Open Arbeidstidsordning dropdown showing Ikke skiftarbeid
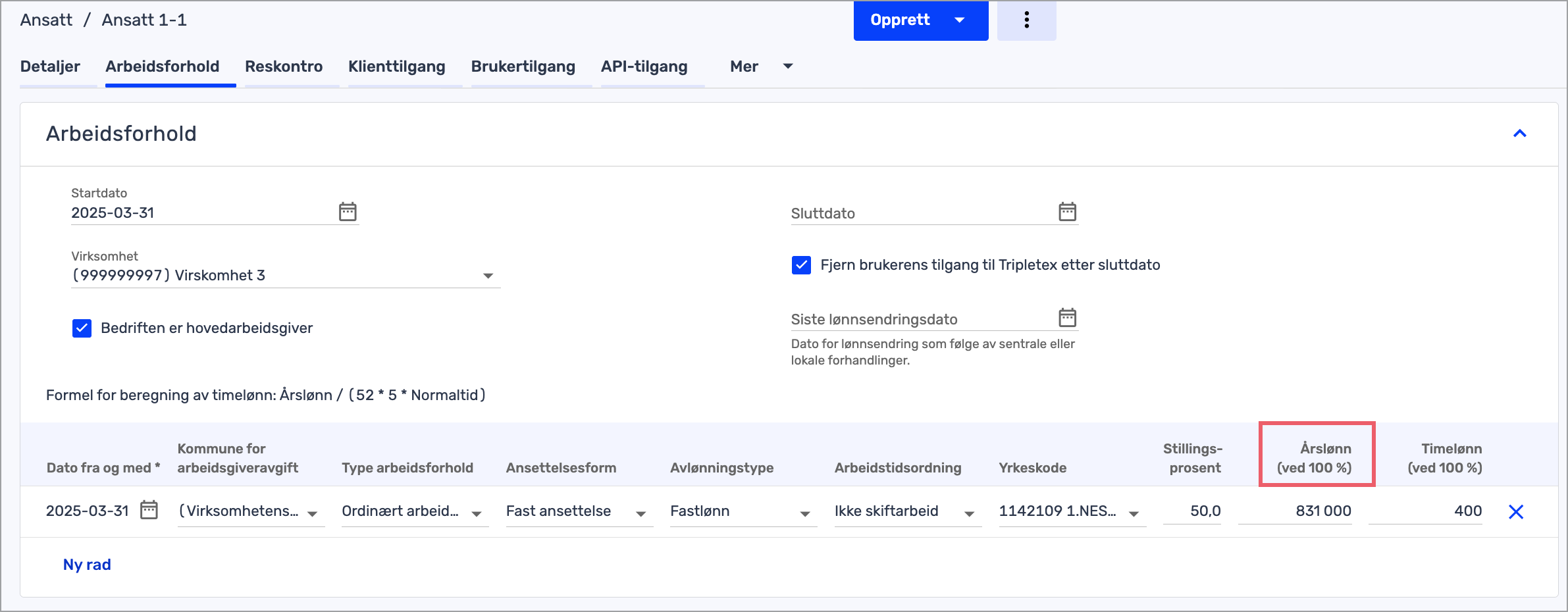1568x612 pixels. 908,512
